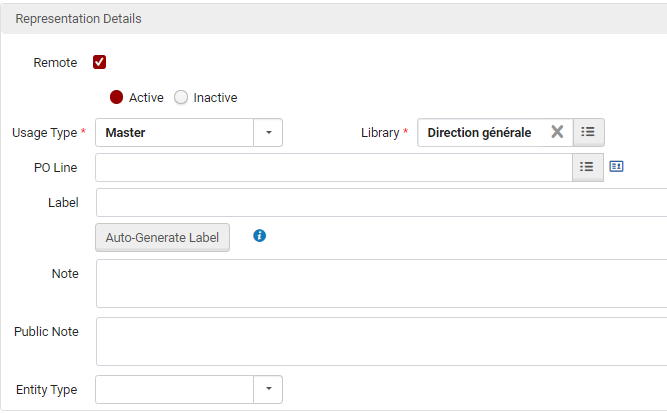Select the Active radio button
The height and width of the screenshot is (413, 667).
coord(116,97)
